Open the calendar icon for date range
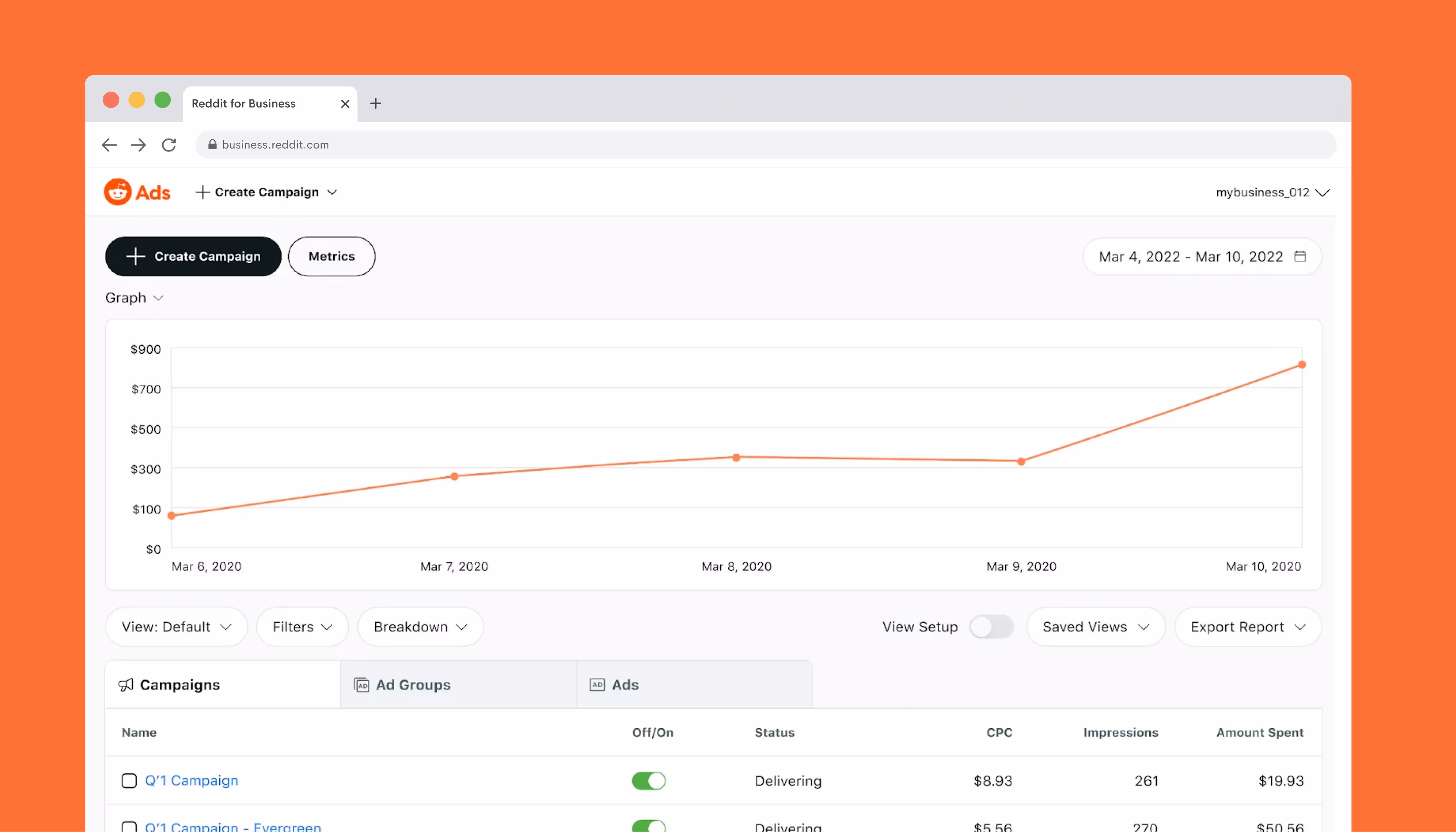1456x832 pixels. (x=1301, y=257)
